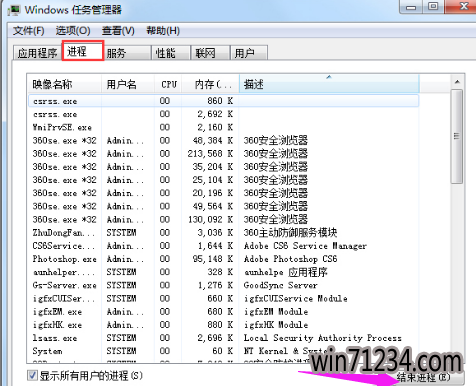Image resolution: width=476 pixels, height=386 pixels.
Task: Minimize the Task Manager window
Action: 411,7
